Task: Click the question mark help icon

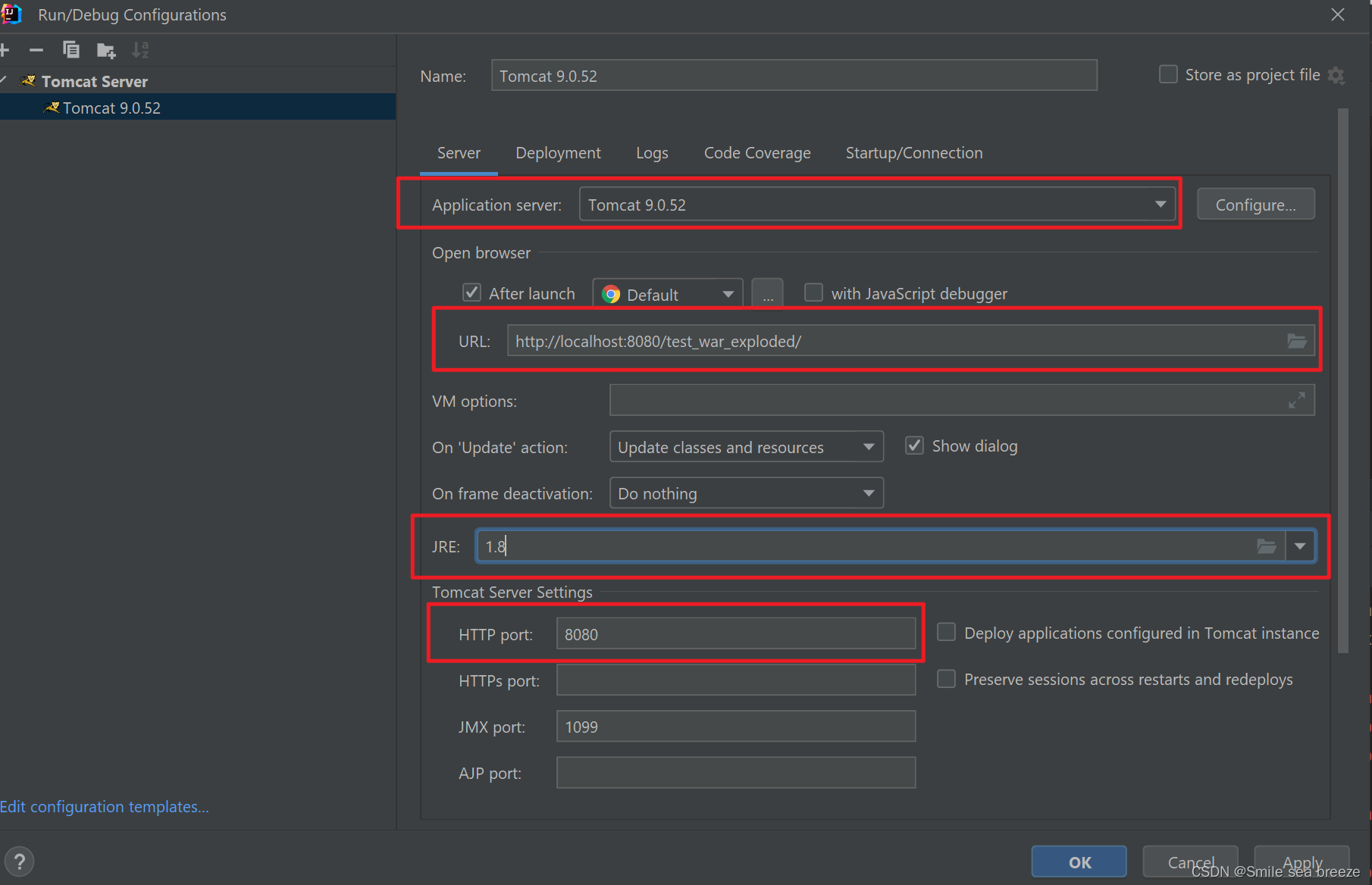Action: pos(20,862)
